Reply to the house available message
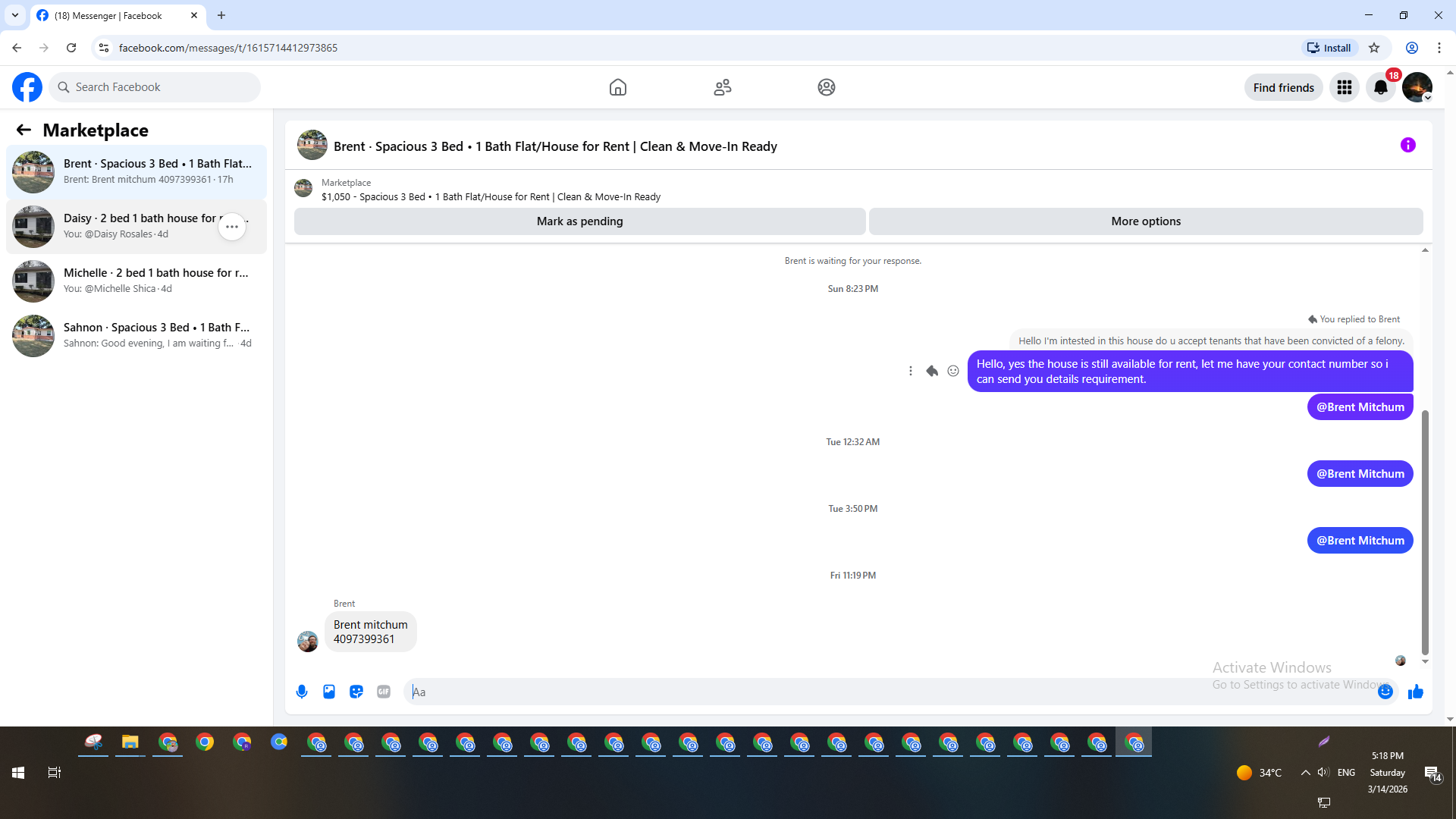The height and width of the screenshot is (819, 1456). click(x=932, y=371)
